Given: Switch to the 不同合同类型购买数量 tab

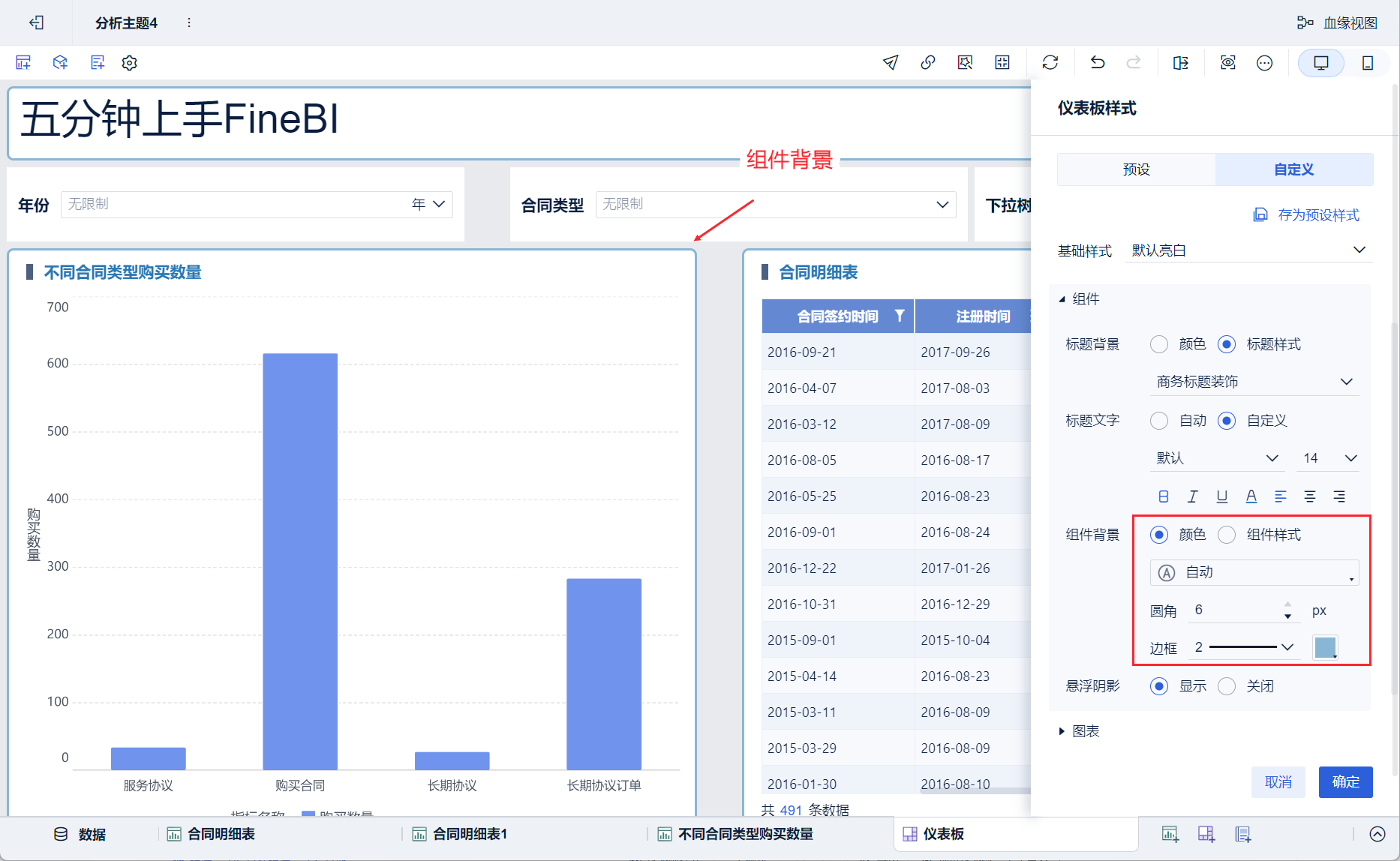Looking at the screenshot, I should (735, 834).
